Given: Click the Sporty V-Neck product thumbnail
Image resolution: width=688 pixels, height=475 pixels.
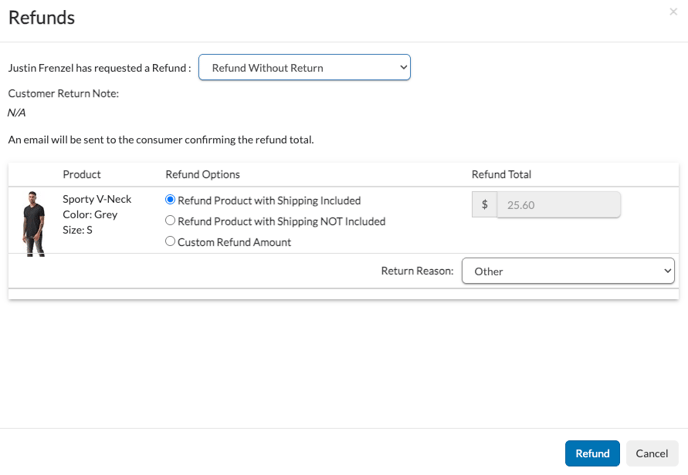Looking at the screenshot, I should (x=33, y=222).
